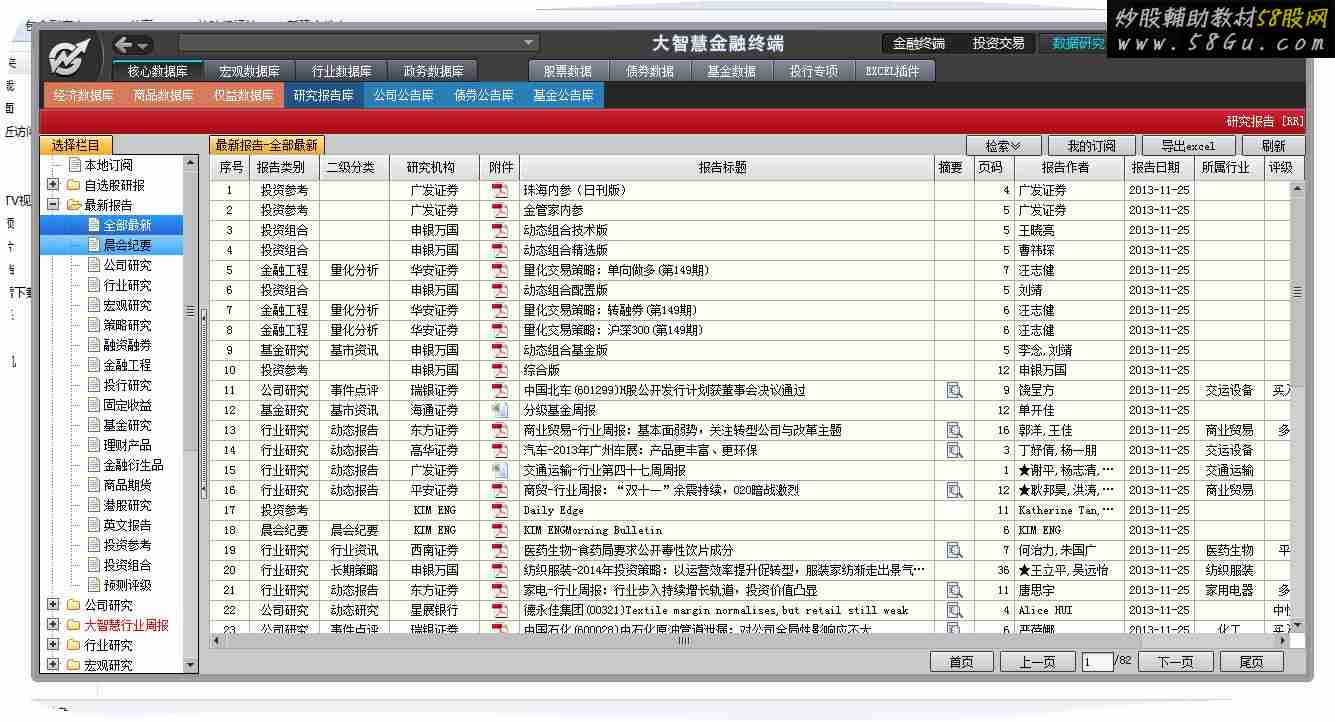Screen dimensions: 1335x721
Task: Open PDF attachment for 量化交易策略：沪深300
Action: [500, 330]
